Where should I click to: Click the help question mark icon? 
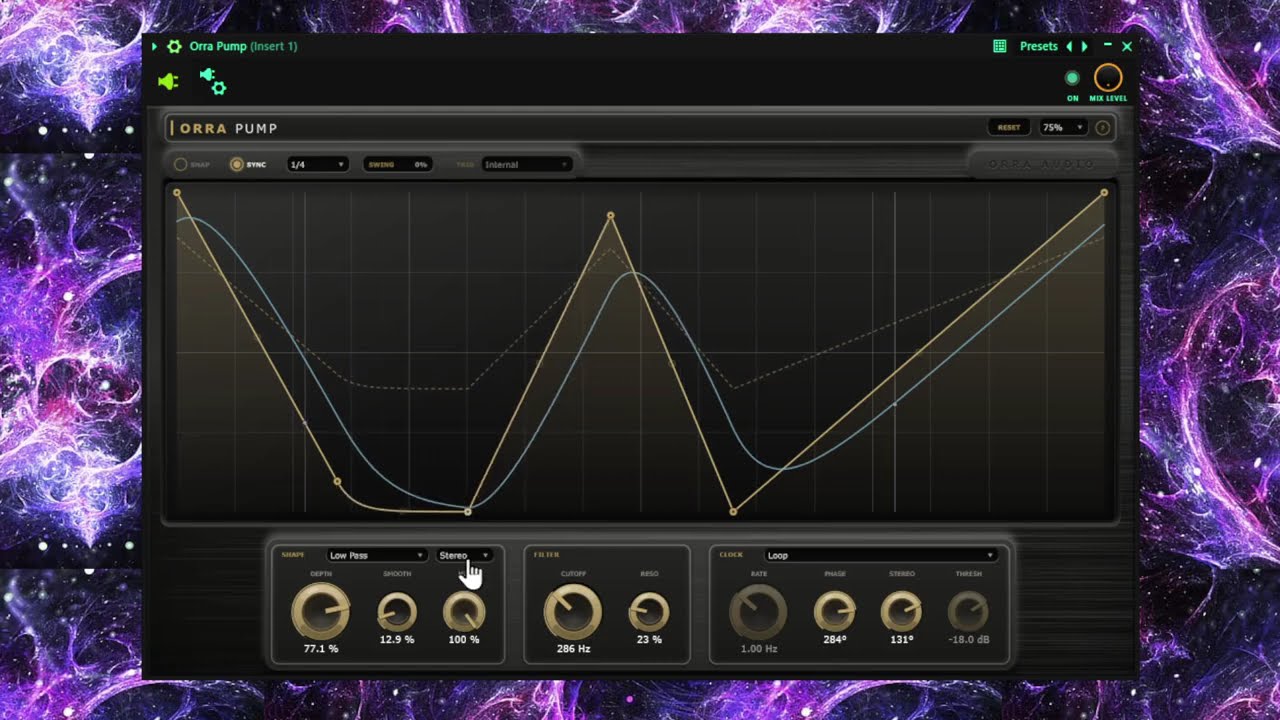coord(1103,128)
